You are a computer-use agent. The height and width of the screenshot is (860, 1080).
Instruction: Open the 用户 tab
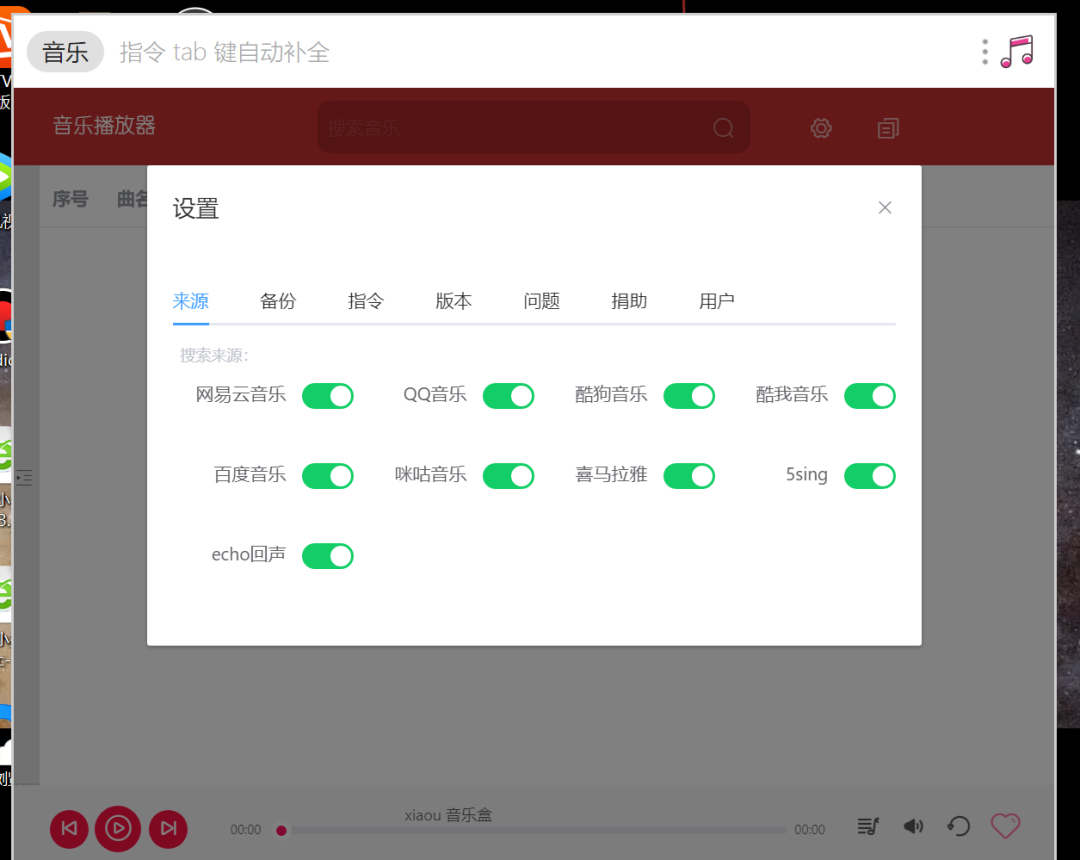716,301
